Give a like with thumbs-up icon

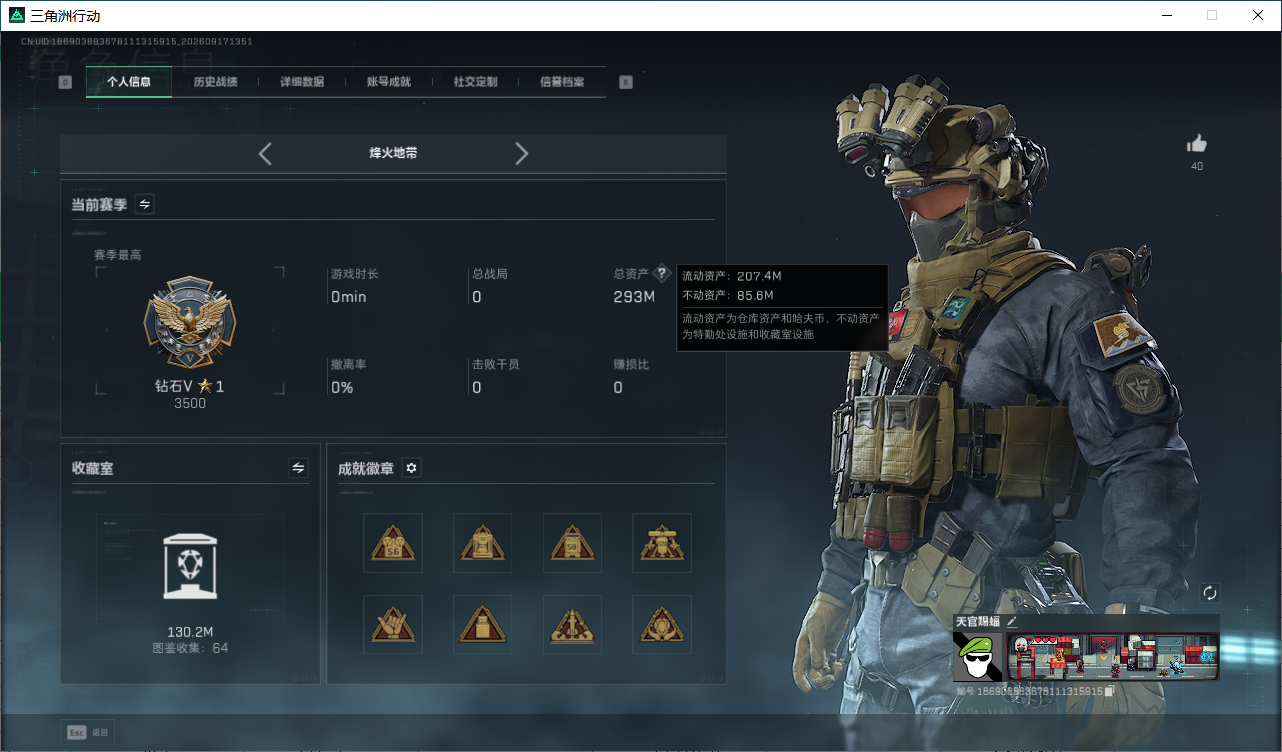tap(1196, 144)
